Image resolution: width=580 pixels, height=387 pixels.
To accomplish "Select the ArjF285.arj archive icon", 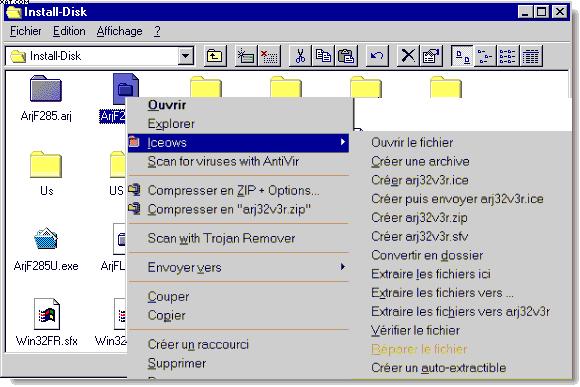I will click(46, 89).
